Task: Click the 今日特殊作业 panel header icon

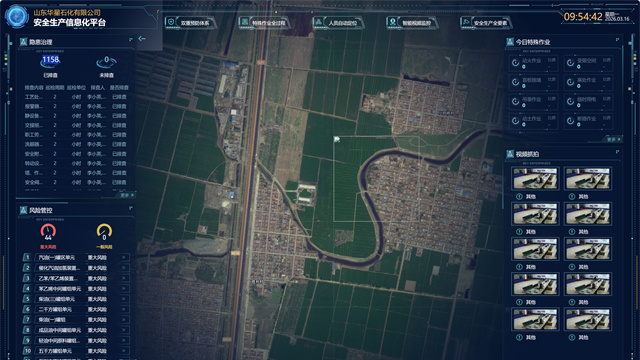Action: coord(510,42)
